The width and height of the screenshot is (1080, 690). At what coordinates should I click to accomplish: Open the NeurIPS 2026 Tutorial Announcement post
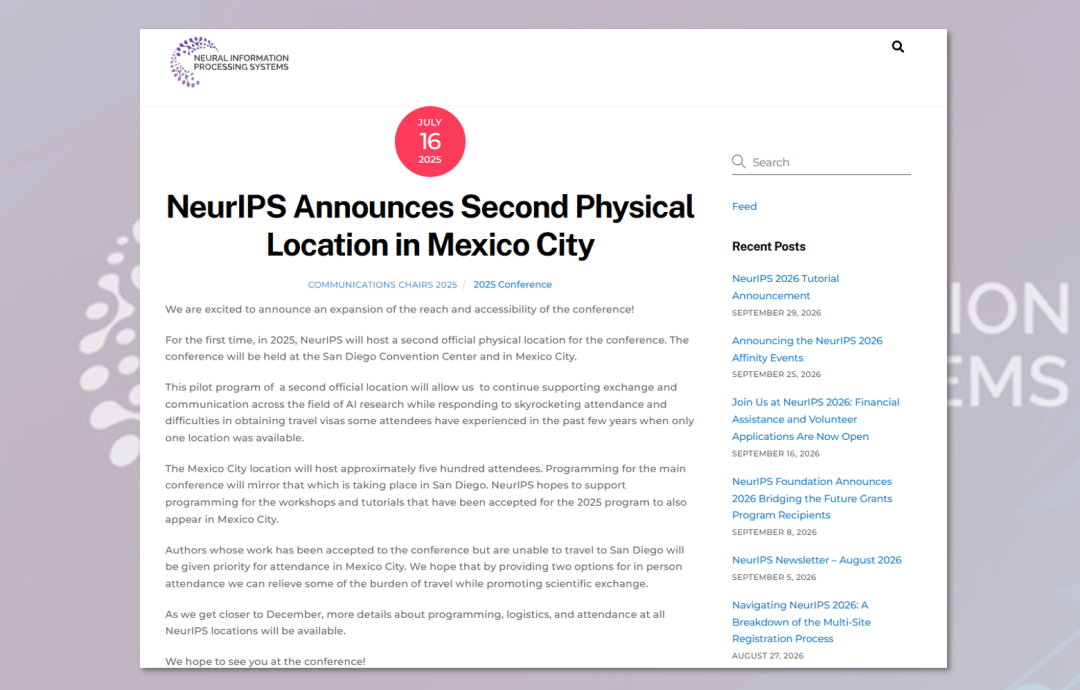(x=785, y=287)
